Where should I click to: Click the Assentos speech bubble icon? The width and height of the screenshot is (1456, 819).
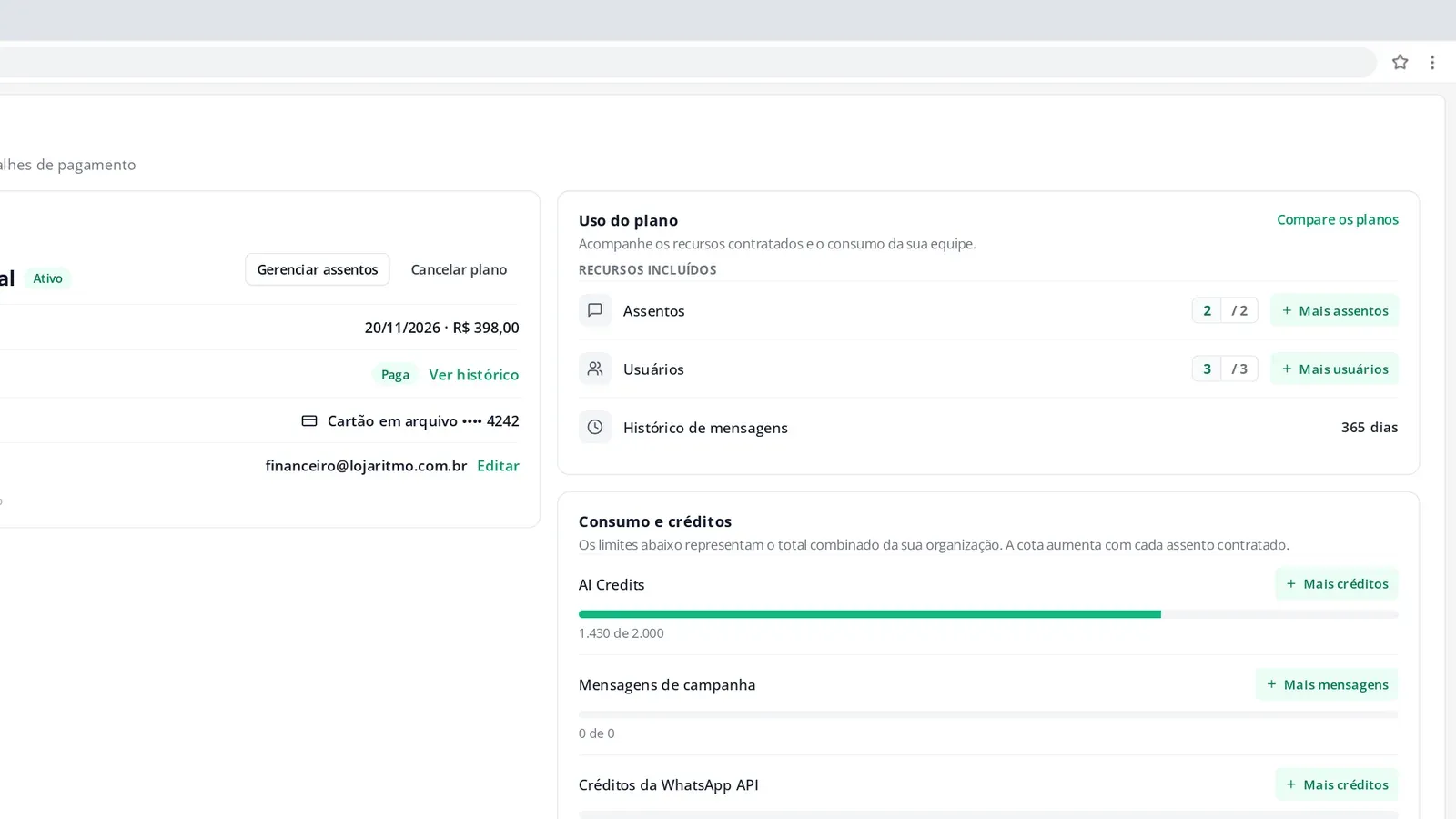click(595, 310)
